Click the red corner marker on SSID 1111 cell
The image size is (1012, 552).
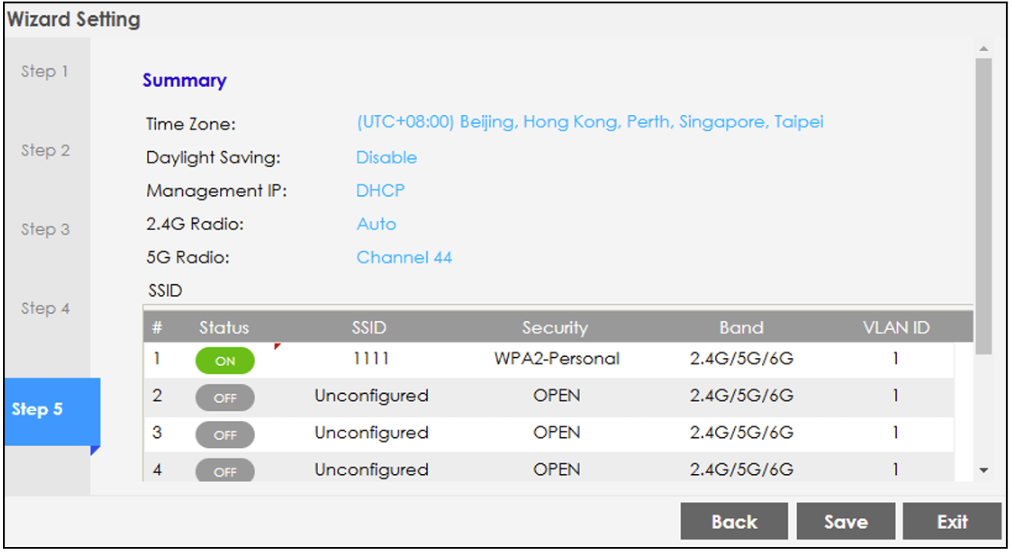click(x=277, y=347)
